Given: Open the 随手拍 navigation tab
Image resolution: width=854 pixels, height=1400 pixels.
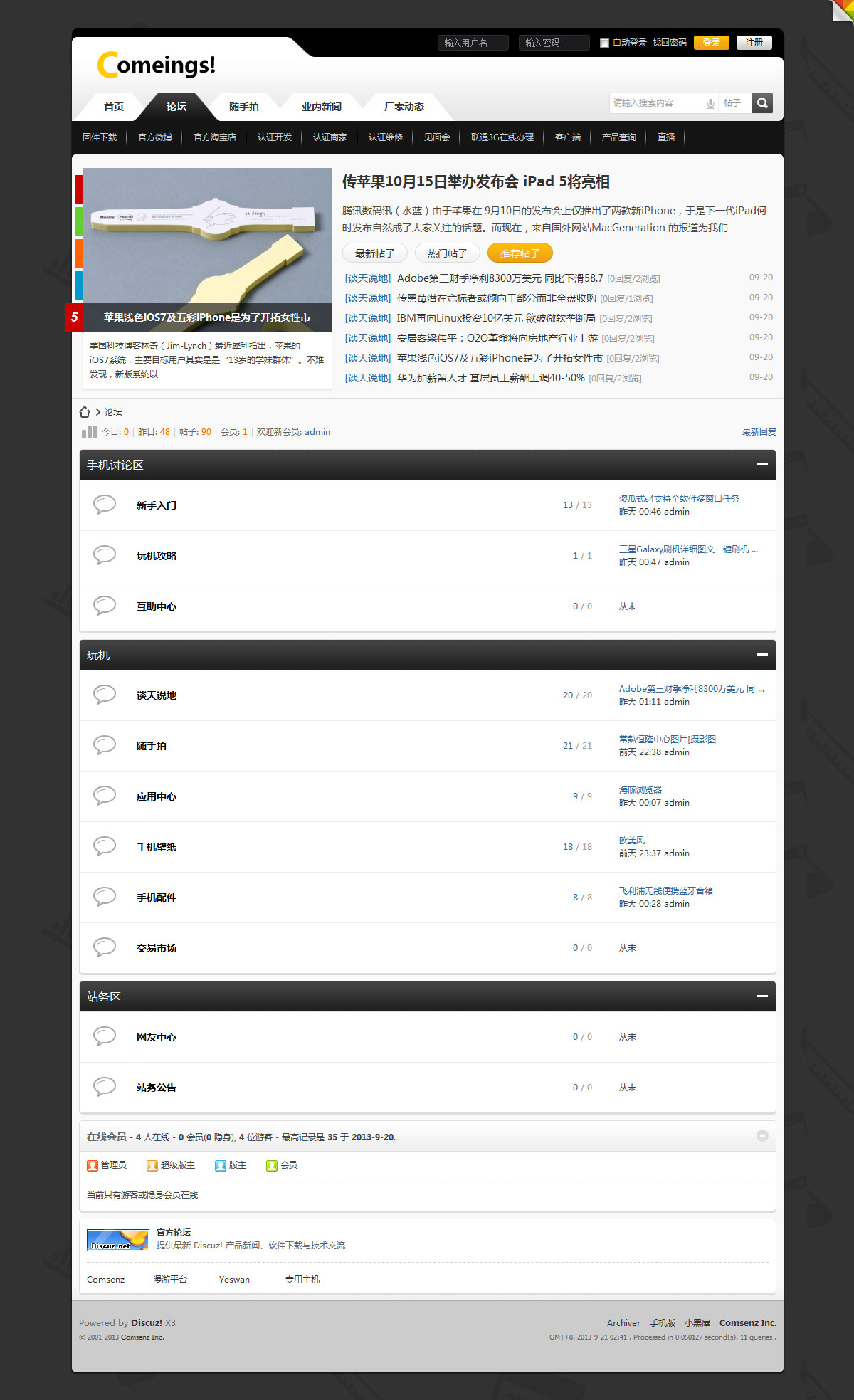Looking at the screenshot, I should [x=244, y=107].
